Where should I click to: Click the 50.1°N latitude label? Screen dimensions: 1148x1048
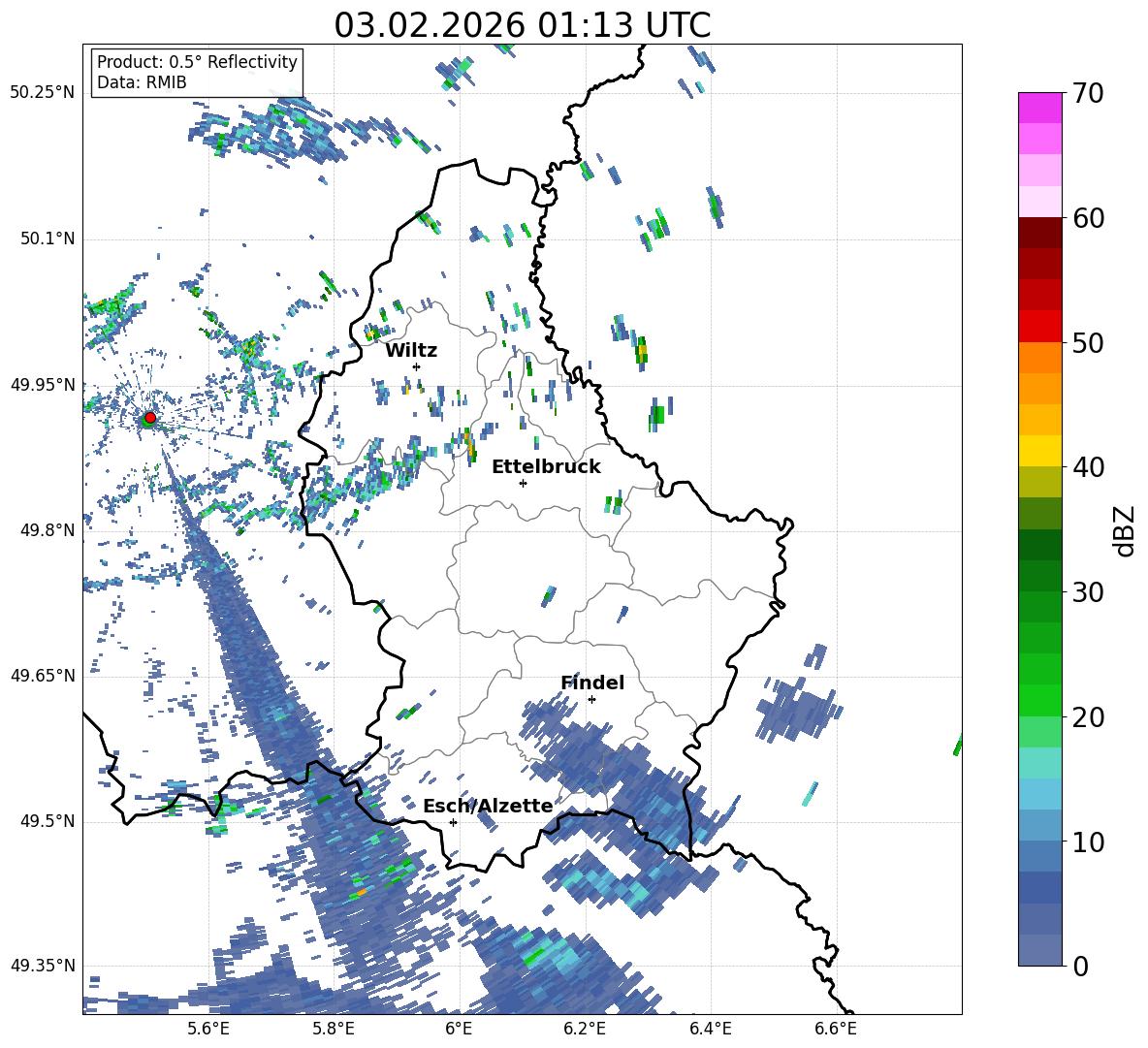pos(48,239)
